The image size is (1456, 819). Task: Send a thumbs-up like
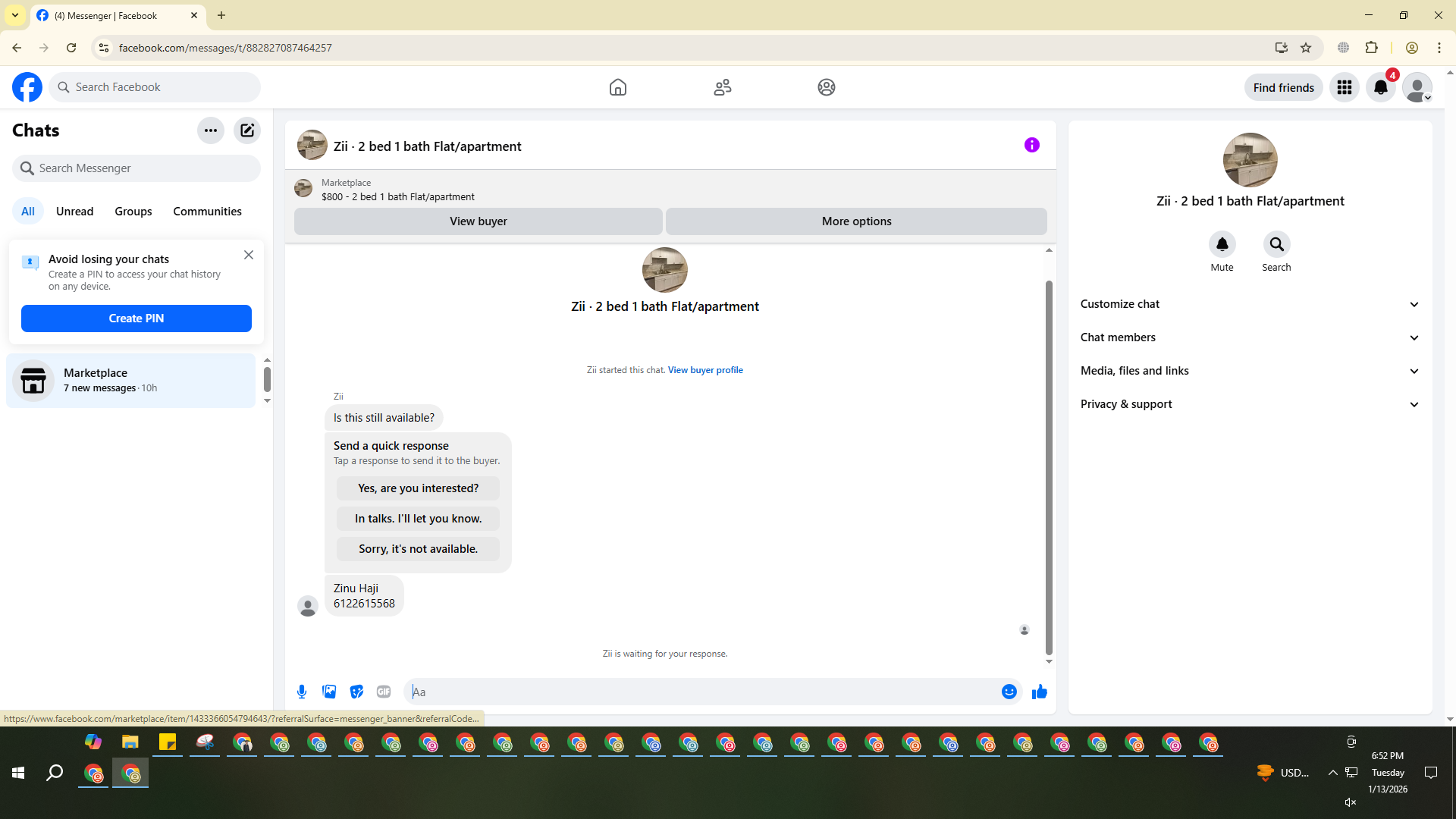[1039, 692]
